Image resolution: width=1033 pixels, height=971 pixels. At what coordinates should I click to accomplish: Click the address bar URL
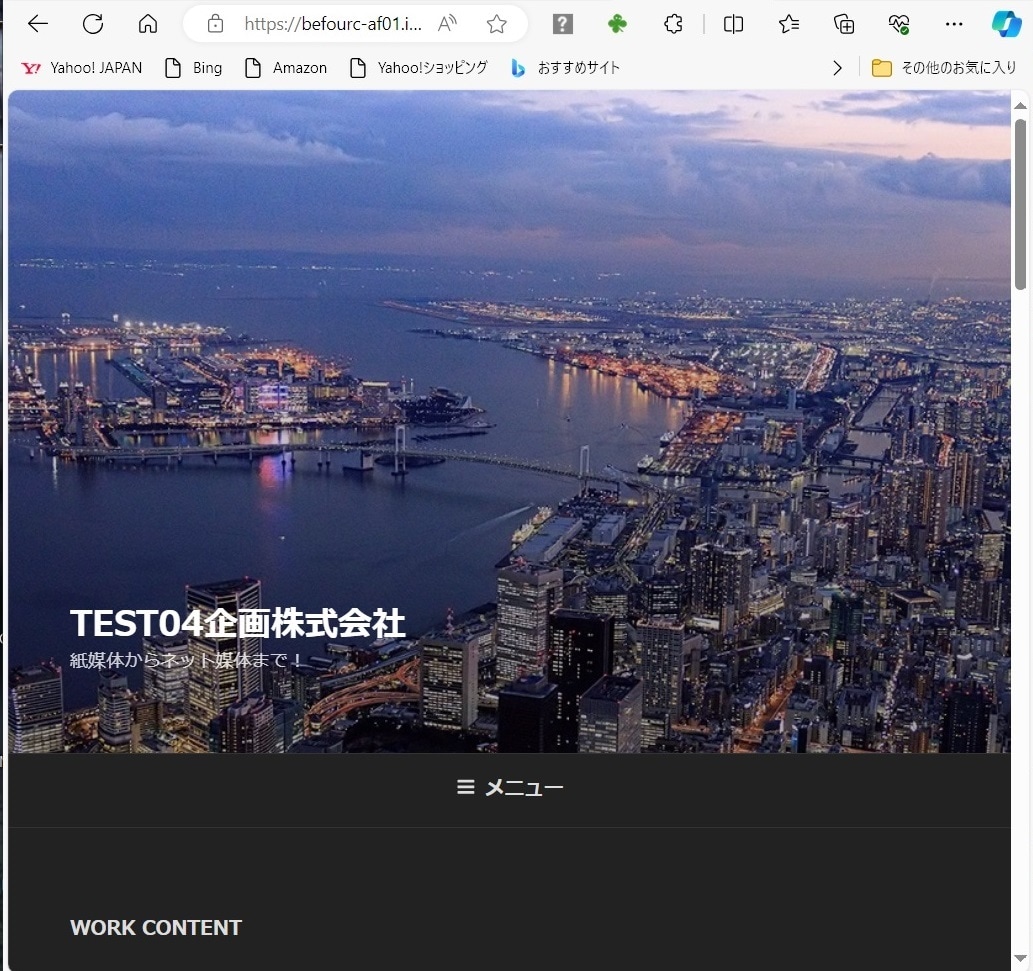pyautogui.click(x=333, y=24)
